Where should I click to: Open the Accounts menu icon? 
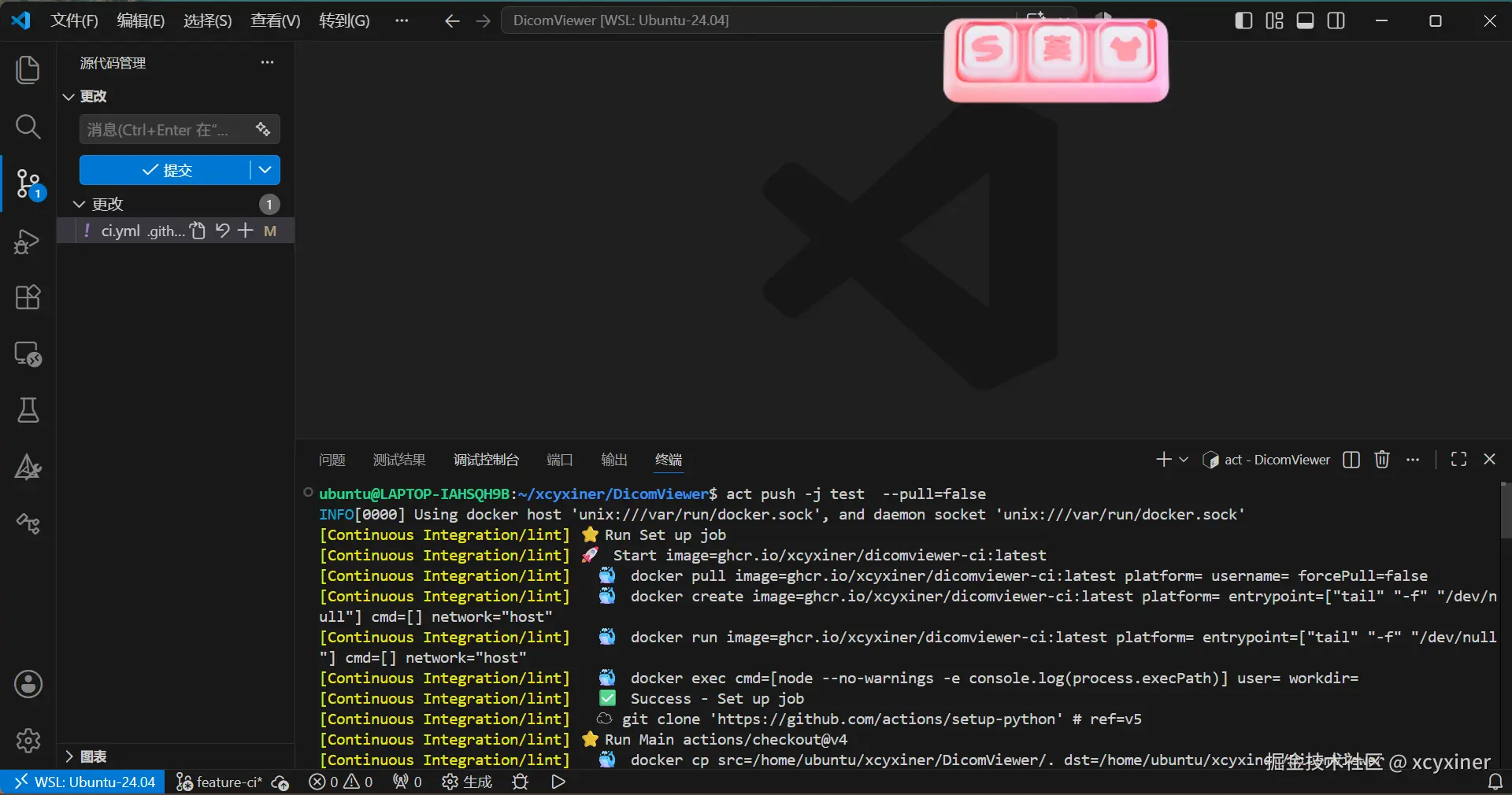28,684
